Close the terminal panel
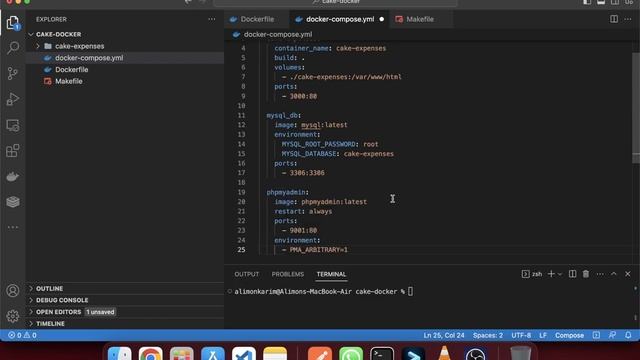This screenshot has height=360, width=640. [x=628, y=274]
